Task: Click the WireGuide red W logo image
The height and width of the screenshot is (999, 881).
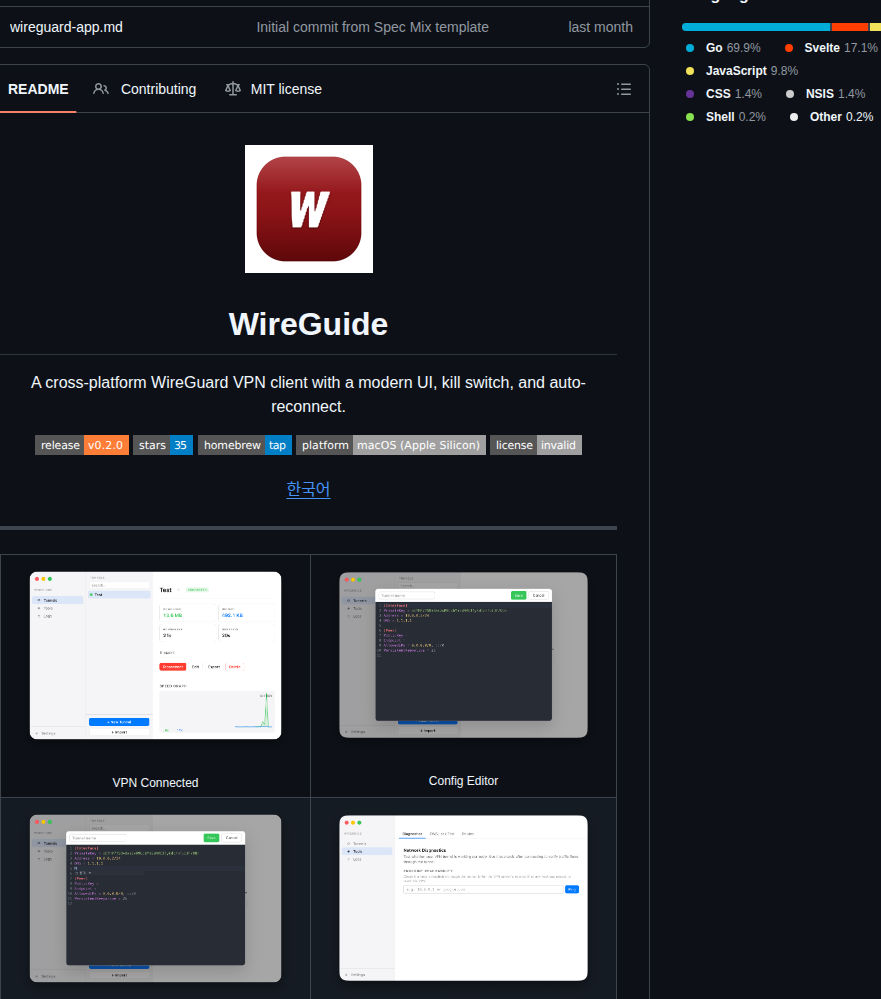Action: [309, 209]
